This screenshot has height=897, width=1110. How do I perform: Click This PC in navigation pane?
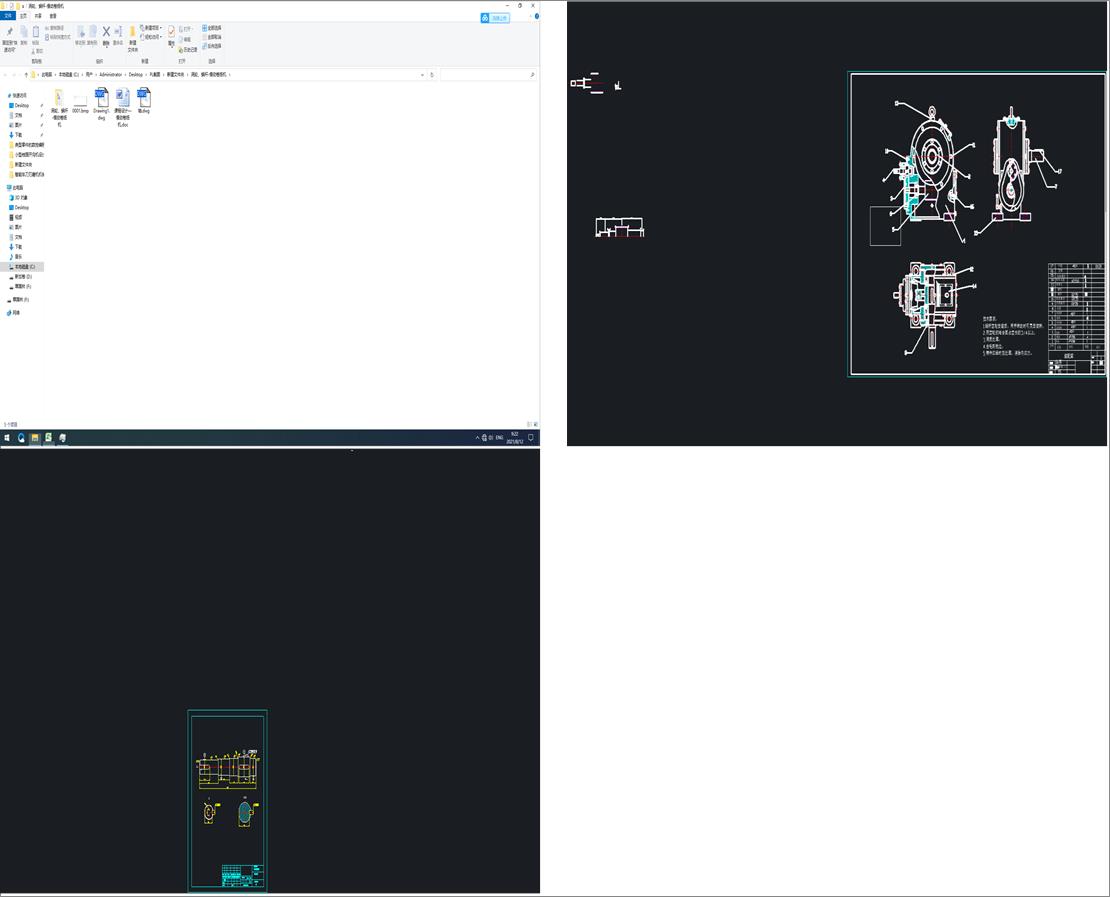tap(16, 188)
